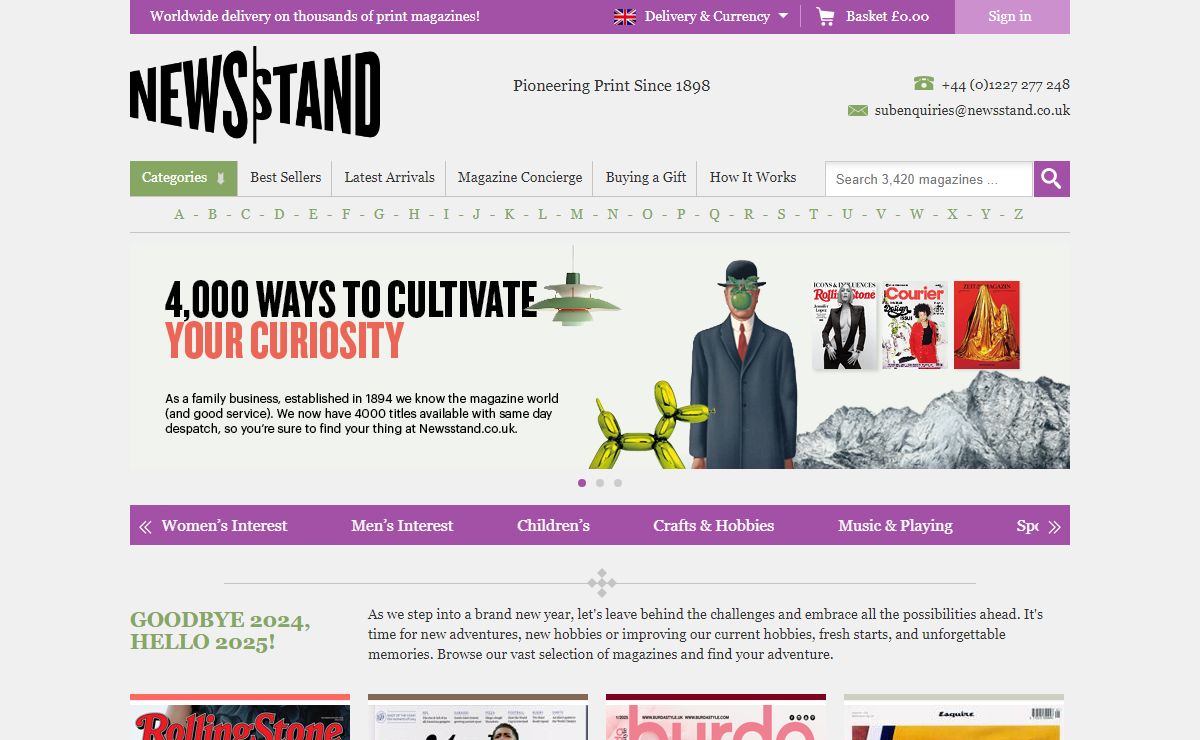Screen dimensions: 1200x740
Task: Click the green telephone icon
Action: [923, 84]
